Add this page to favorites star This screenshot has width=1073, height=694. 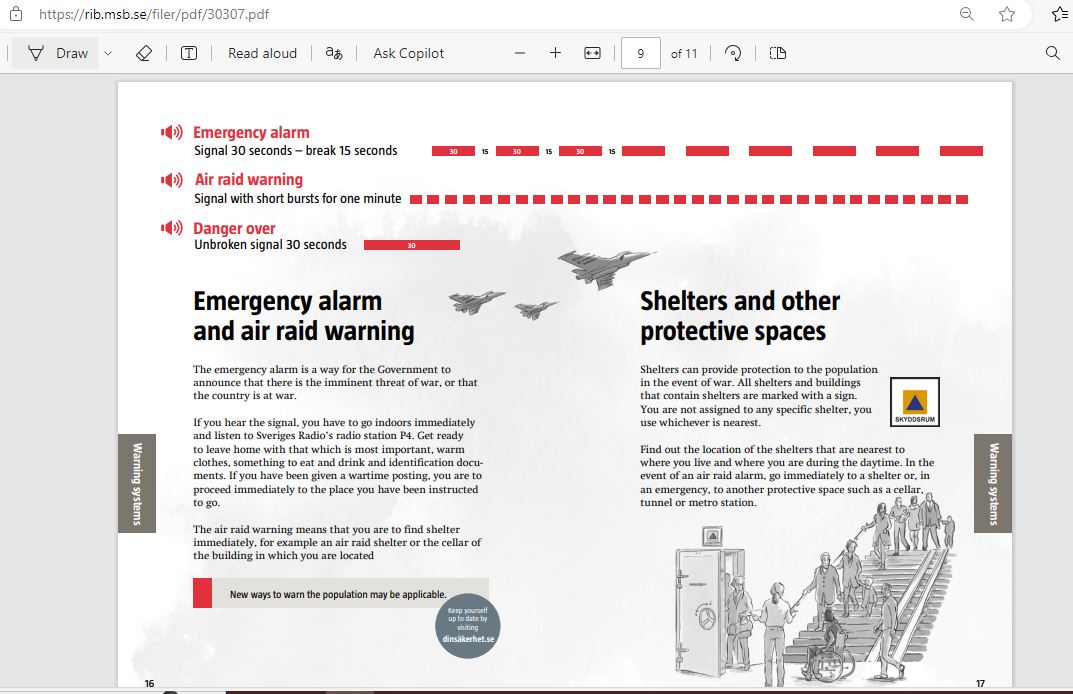coord(1007,14)
